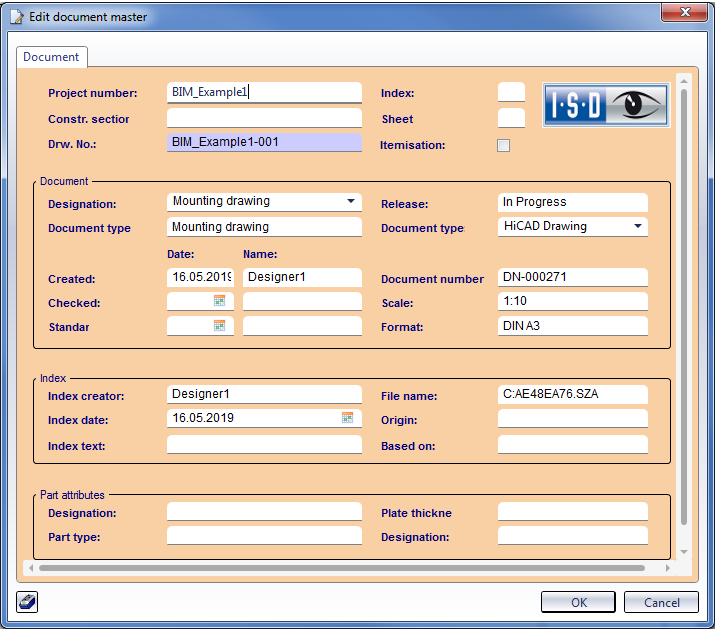This screenshot has height=632, width=715.
Task: Close the Edit document master dialog
Action: point(686,13)
